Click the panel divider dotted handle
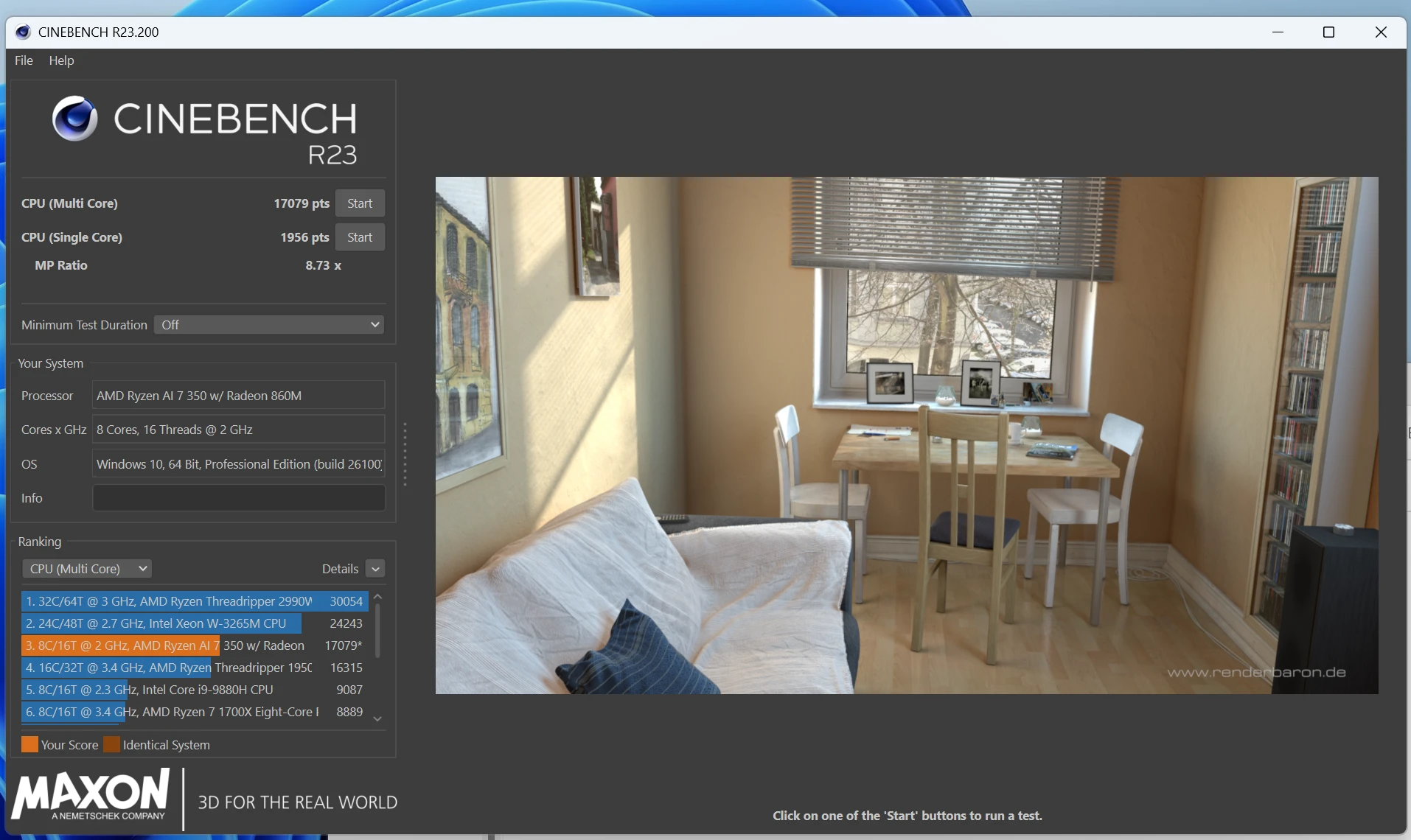The height and width of the screenshot is (840, 1411). tap(405, 454)
